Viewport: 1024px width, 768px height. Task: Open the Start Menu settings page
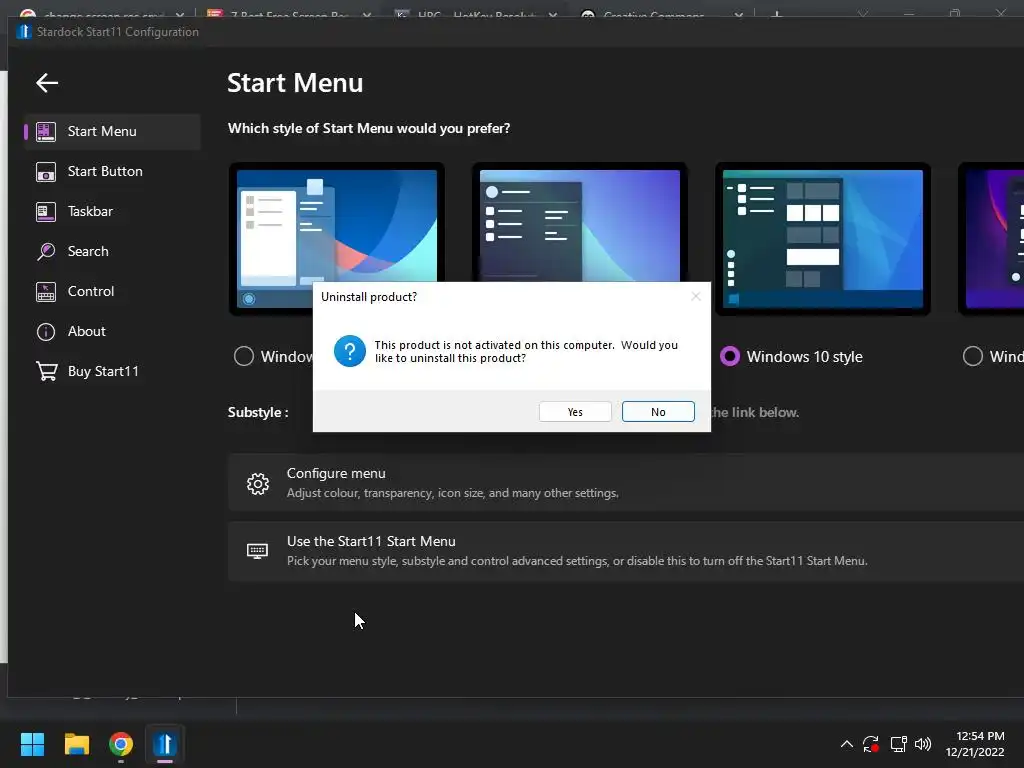pos(112,131)
